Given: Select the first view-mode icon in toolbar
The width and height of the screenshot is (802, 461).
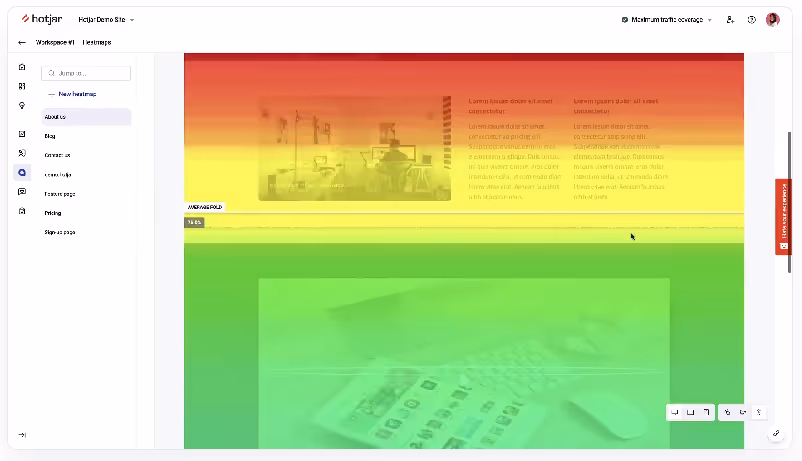Looking at the screenshot, I should (675, 412).
